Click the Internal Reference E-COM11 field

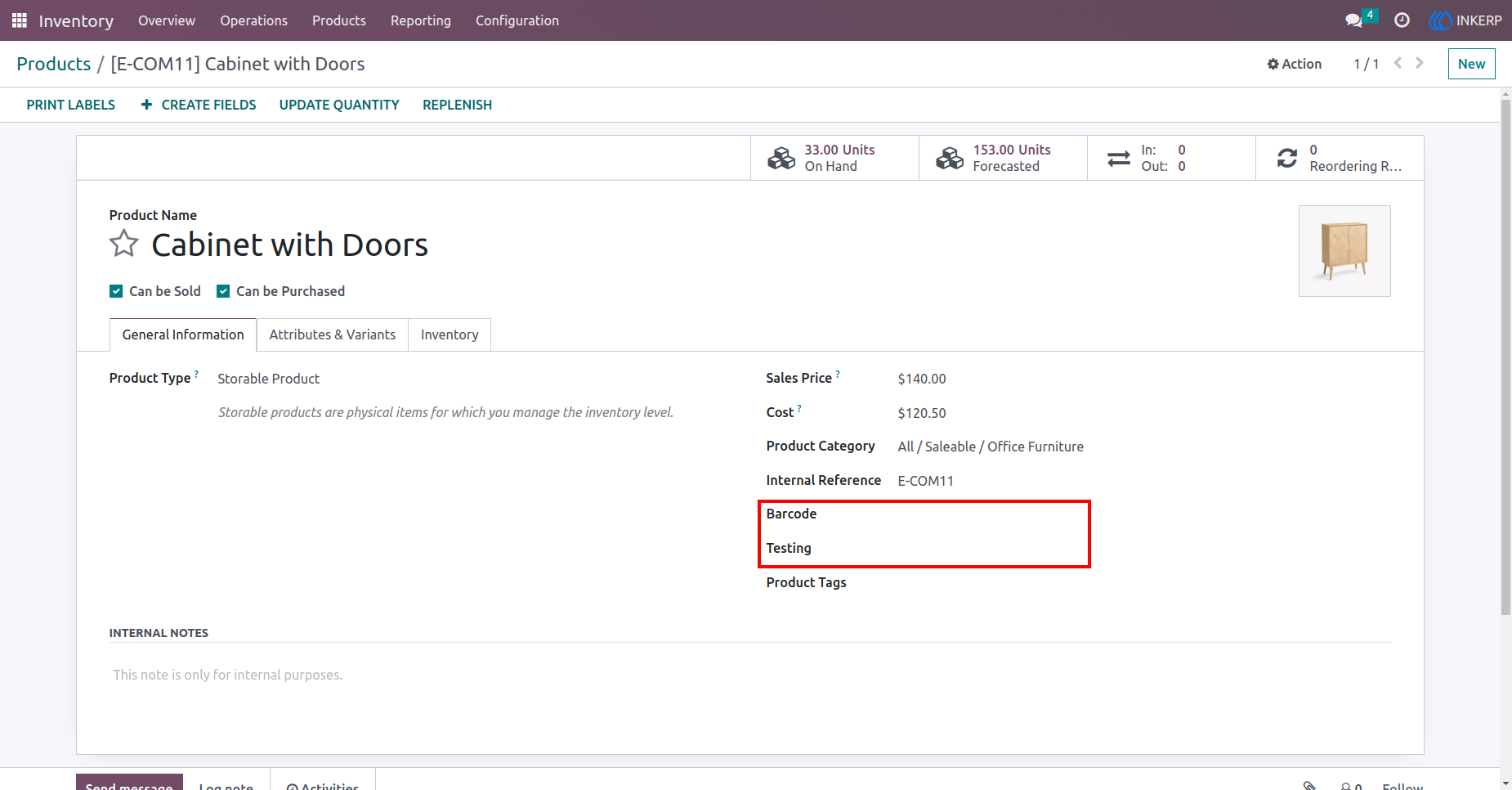926,481
